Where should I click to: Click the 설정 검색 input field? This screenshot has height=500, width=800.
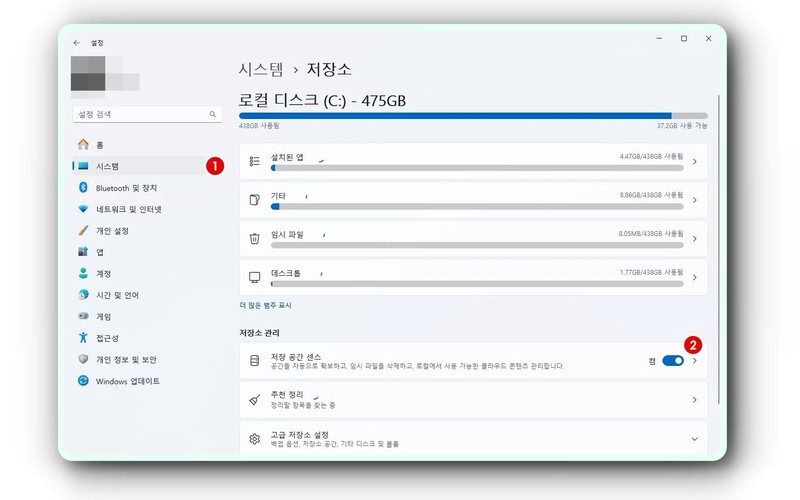(x=147, y=114)
